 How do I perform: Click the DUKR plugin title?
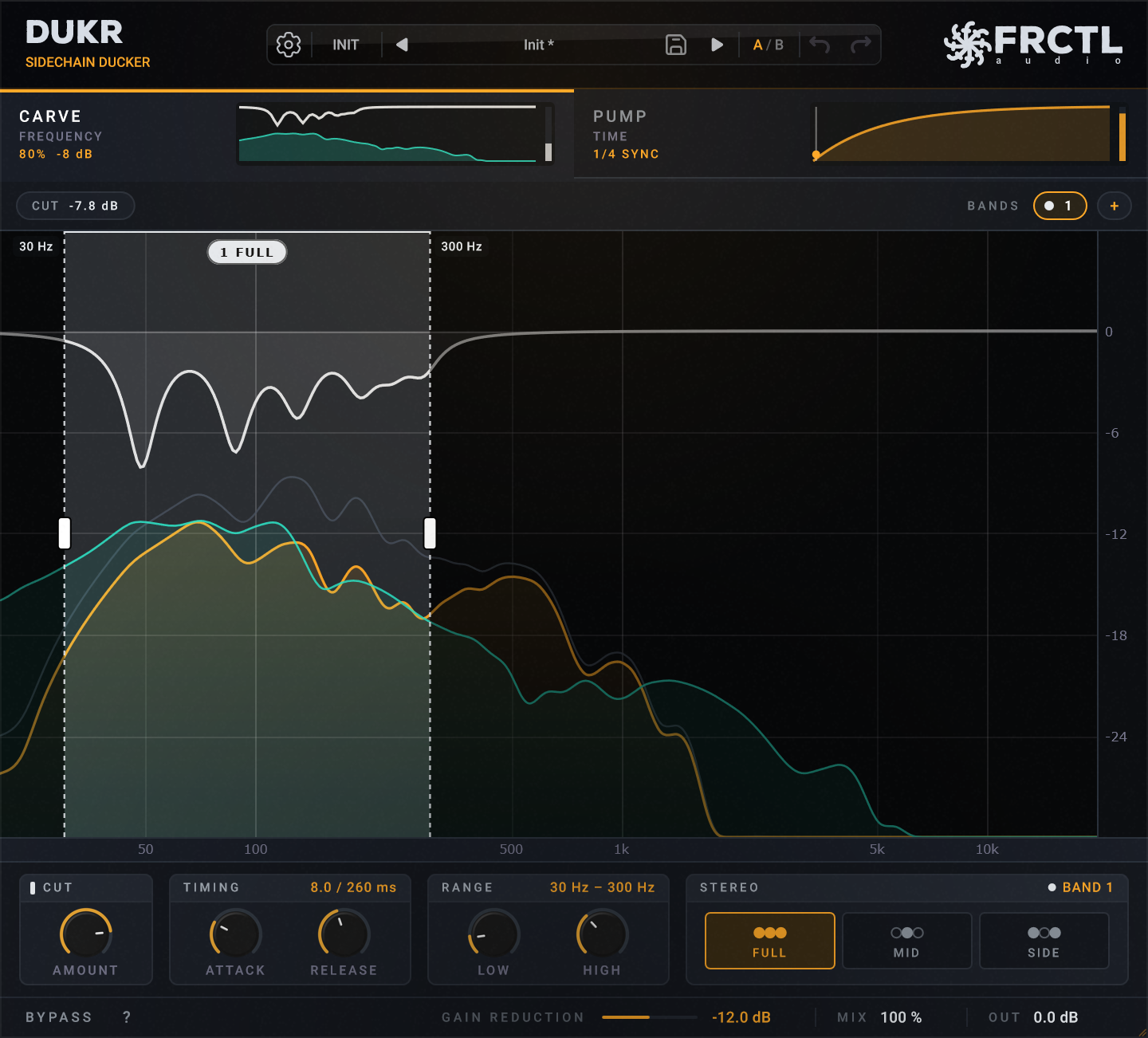[x=74, y=32]
